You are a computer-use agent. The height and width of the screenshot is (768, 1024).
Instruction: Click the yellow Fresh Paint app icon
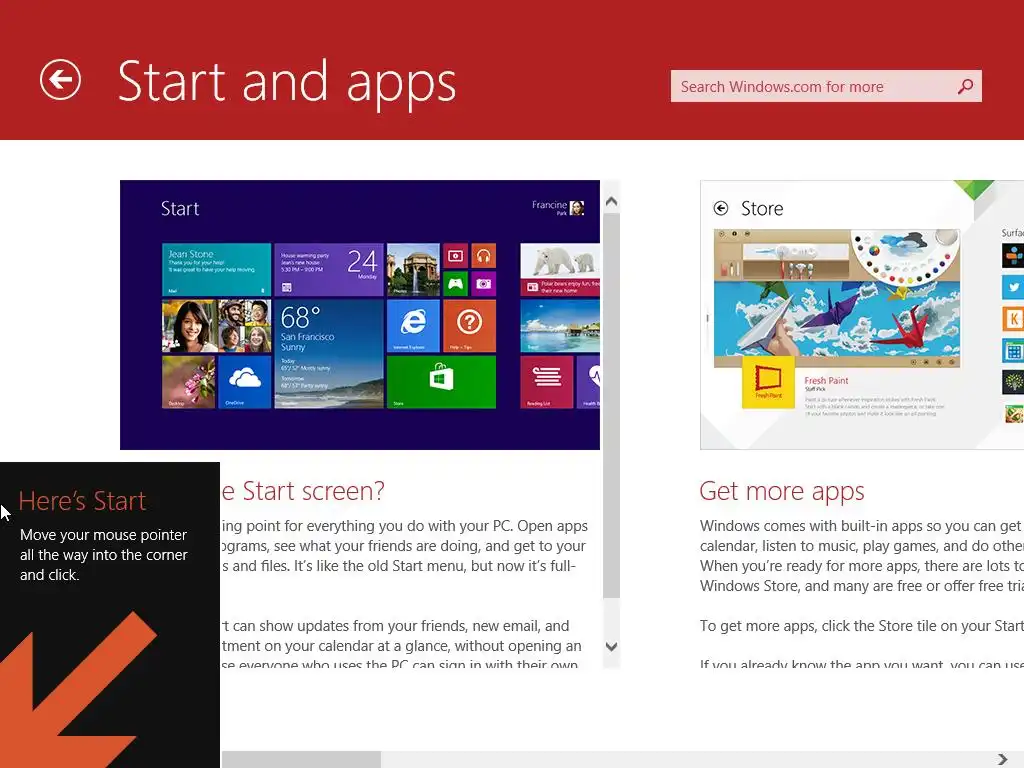pyautogui.click(x=768, y=382)
